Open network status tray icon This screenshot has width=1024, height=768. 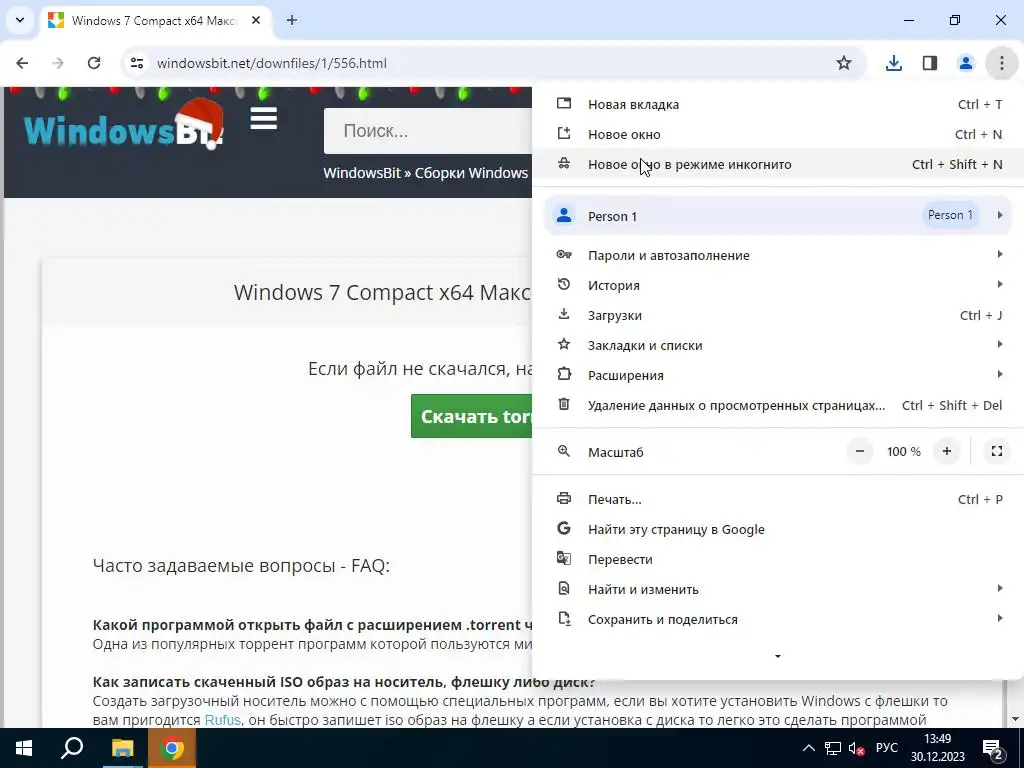point(833,748)
